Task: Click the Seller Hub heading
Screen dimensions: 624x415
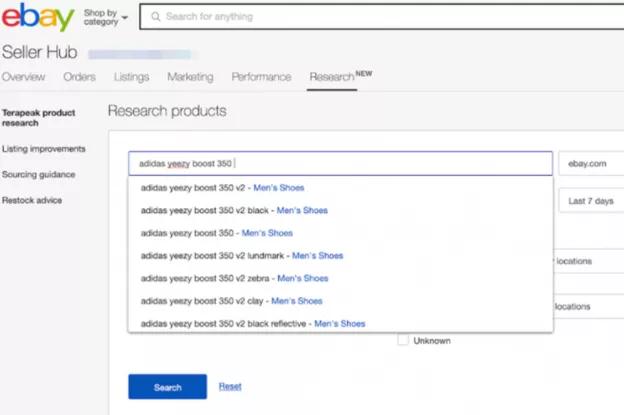Action: coord(39,52)
